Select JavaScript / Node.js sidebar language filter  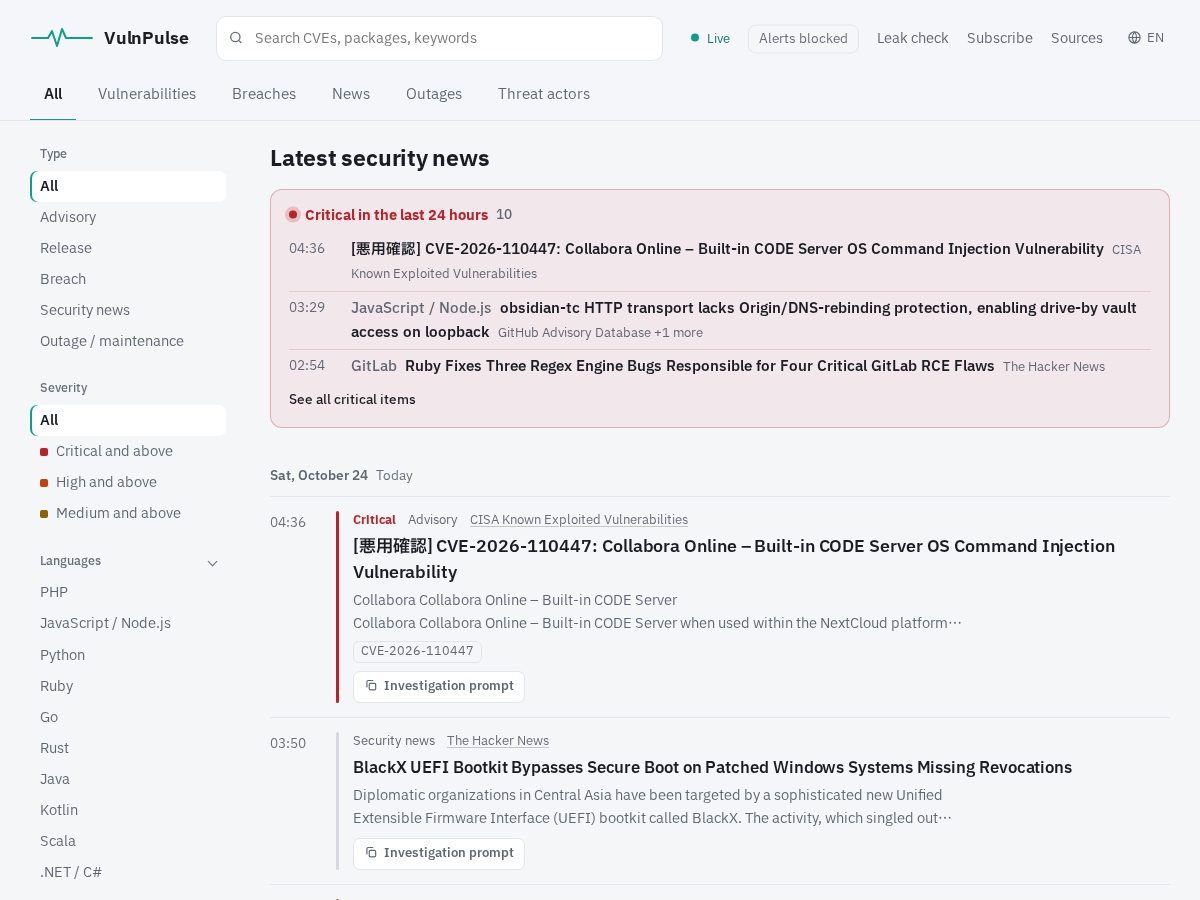pyautogui.click(x=128, y=623)
